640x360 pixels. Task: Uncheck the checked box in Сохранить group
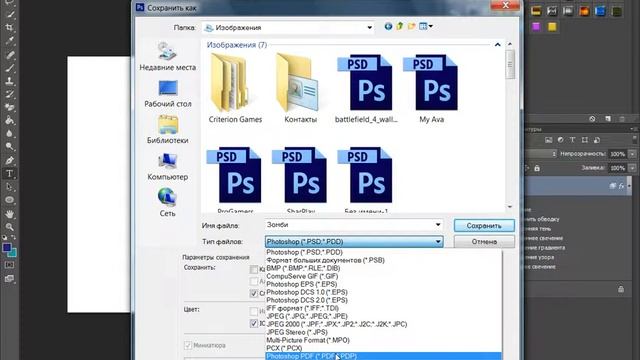tap(253, 293)
